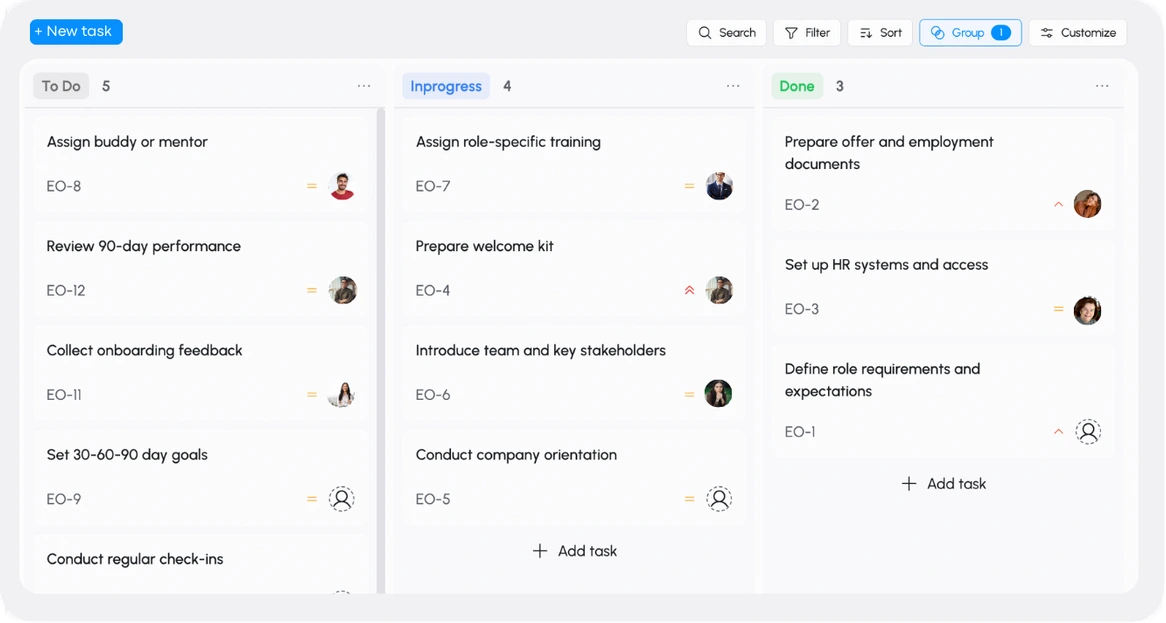Image resolution: width=1166 pixels, height=623 pixels.
Task: Click Add task in the Inprogress column
Action: pos(575,551)
